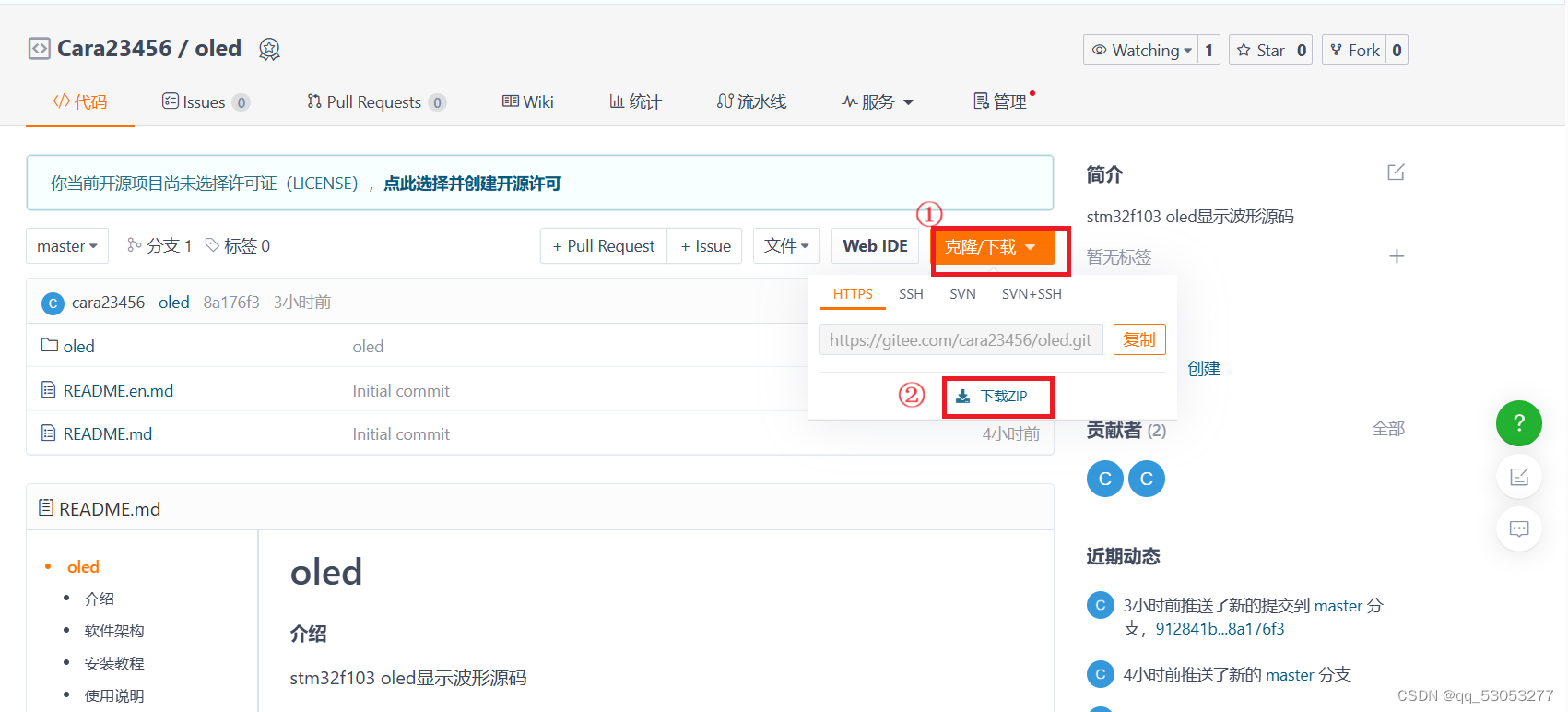Image resolution: width=1568 pixels, height=712 pixels.
Task: Click the 复制 copy URL button
Action: click(x=1139, y=339)
